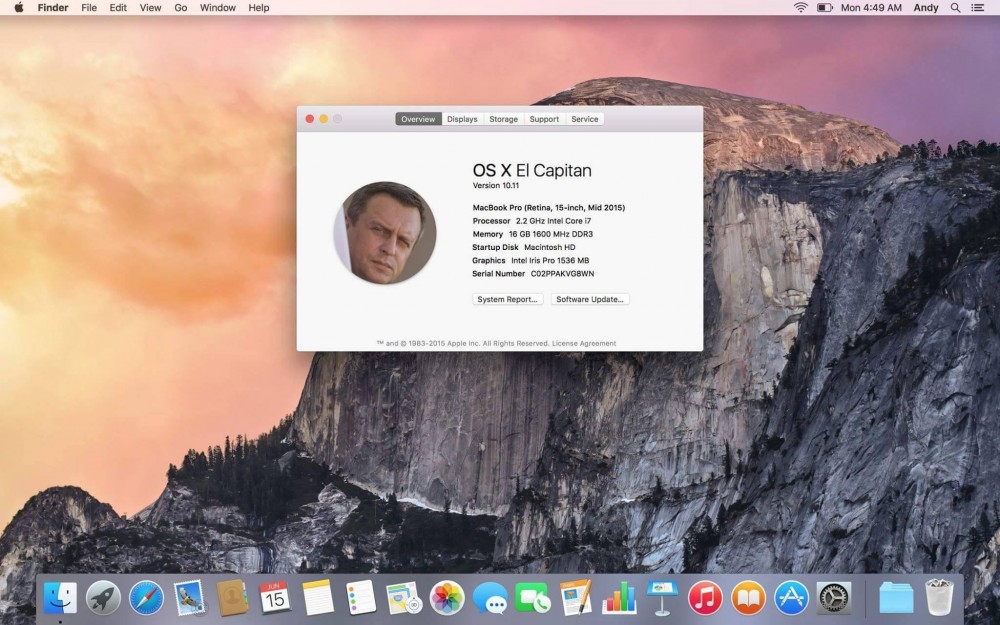The height and width of the screenshot is (625, 1000).
Task: Open the Apple menu
Action: [19, 8]
